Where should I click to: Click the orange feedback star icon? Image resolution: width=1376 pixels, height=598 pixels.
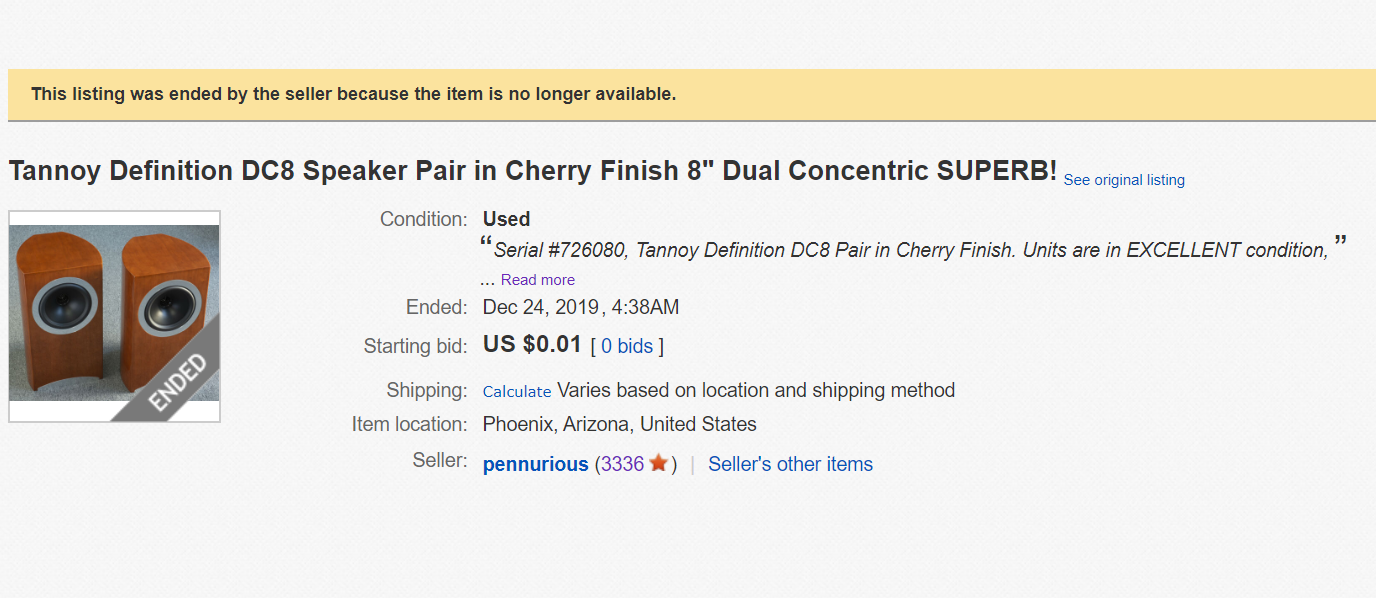point(658,463)
